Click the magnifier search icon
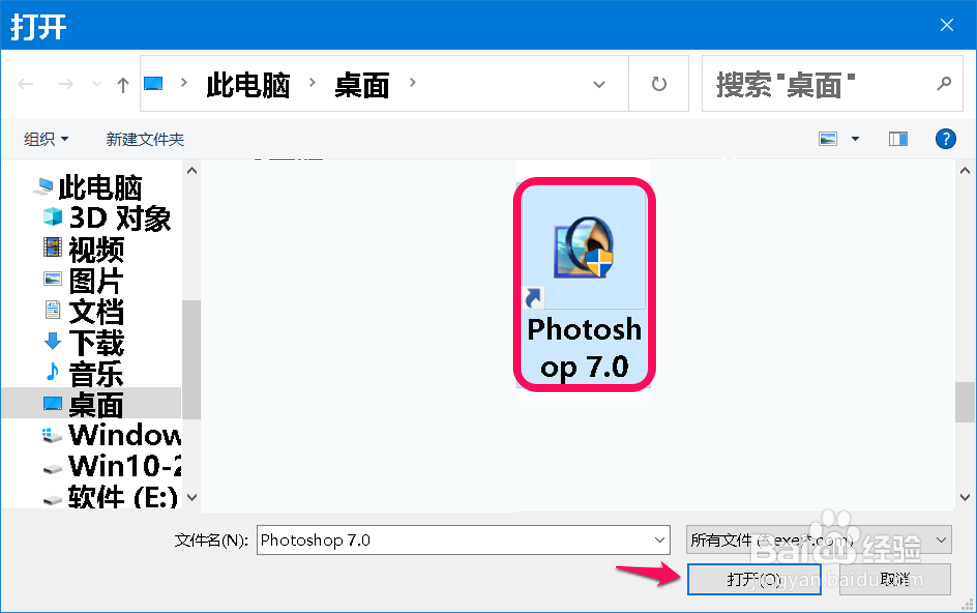 944,83
